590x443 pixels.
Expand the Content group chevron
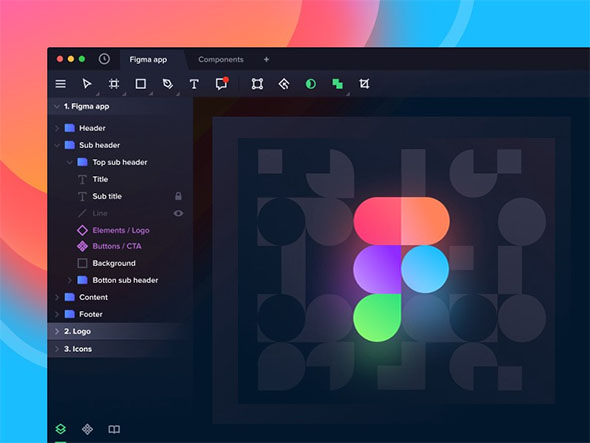tap(57, 297)
